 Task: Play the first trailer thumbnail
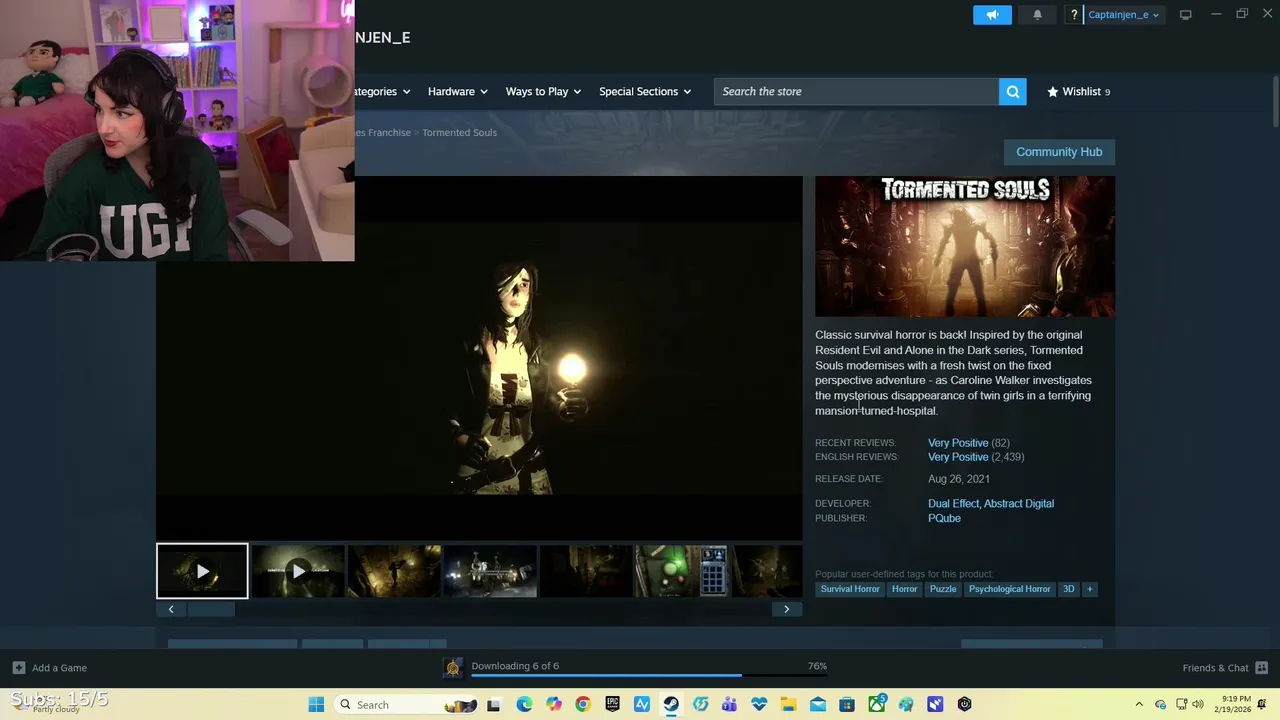[202, 571]
